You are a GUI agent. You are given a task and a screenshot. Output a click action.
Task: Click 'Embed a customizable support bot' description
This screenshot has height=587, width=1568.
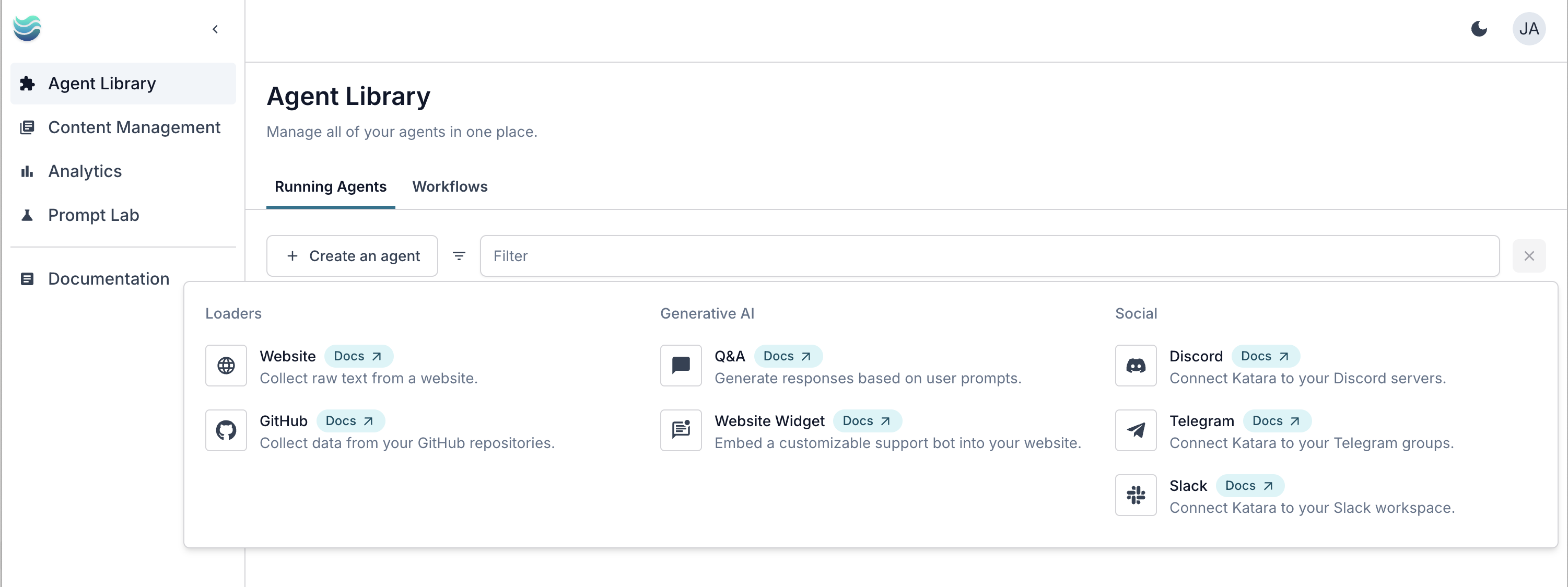[898, 443]
